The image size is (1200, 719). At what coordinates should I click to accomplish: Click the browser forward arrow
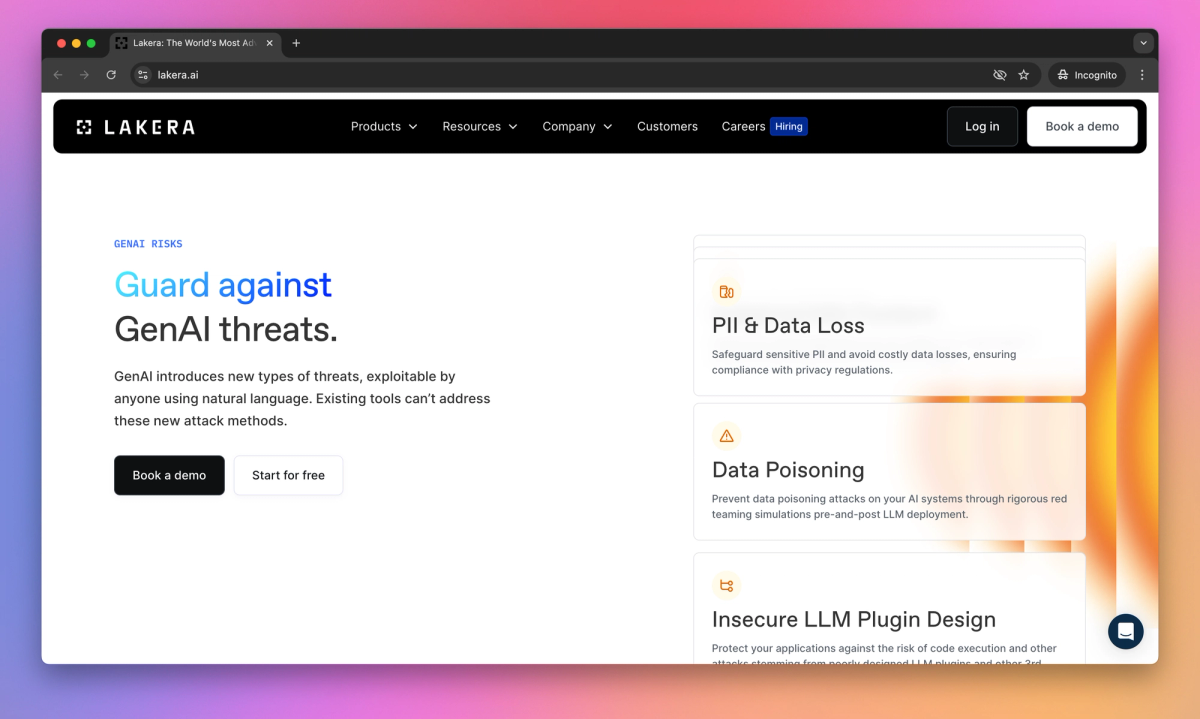[x=84, y=75]
